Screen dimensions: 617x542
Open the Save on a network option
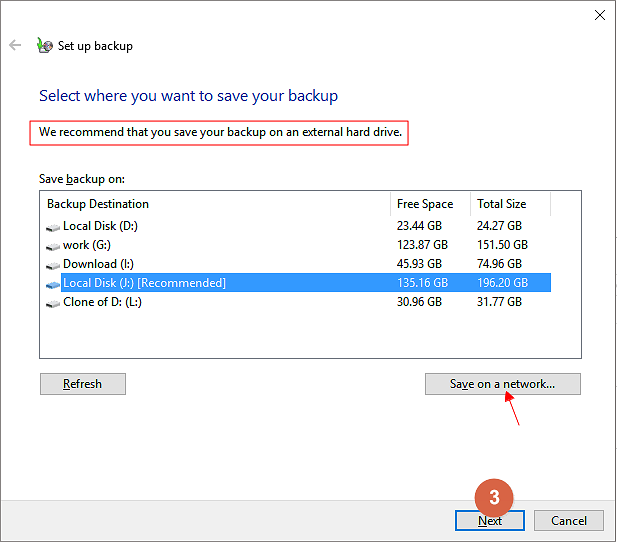[x=502, y=384]
